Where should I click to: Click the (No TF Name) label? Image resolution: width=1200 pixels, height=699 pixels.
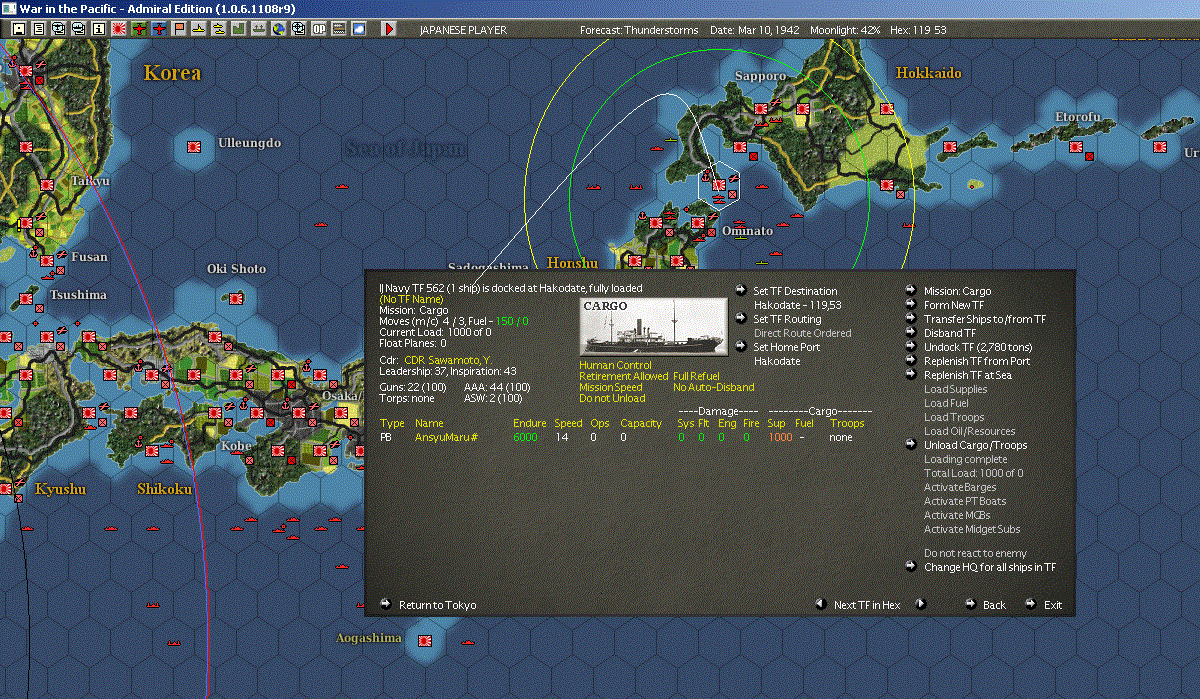(x=411, y=299)
